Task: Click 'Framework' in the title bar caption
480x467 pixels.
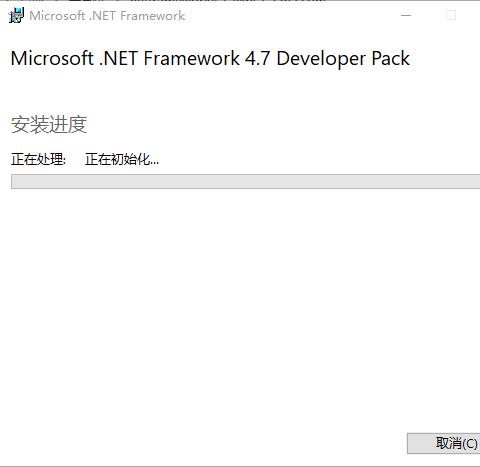Action: [153, 16]
